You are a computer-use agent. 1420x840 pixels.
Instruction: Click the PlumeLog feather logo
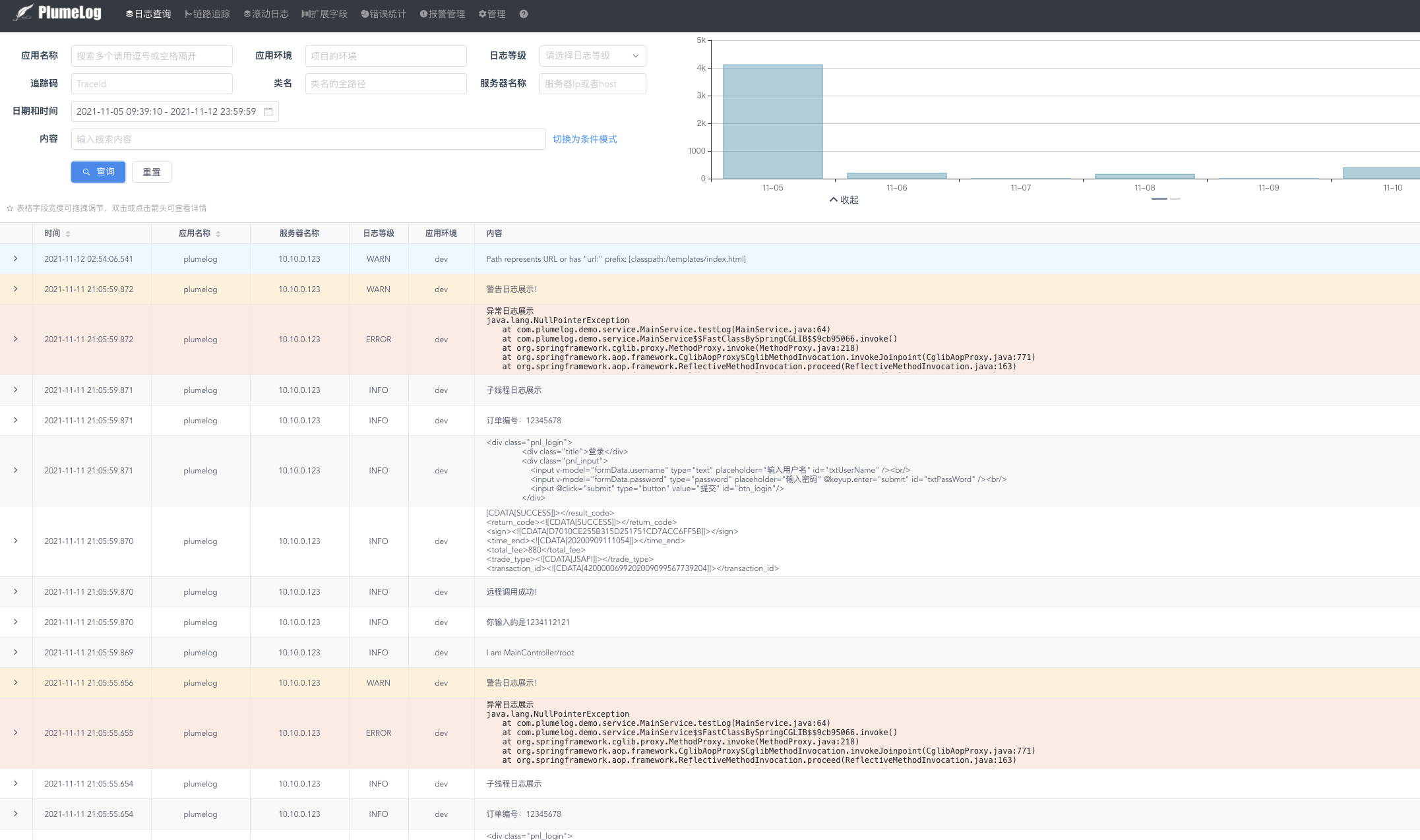58,13
